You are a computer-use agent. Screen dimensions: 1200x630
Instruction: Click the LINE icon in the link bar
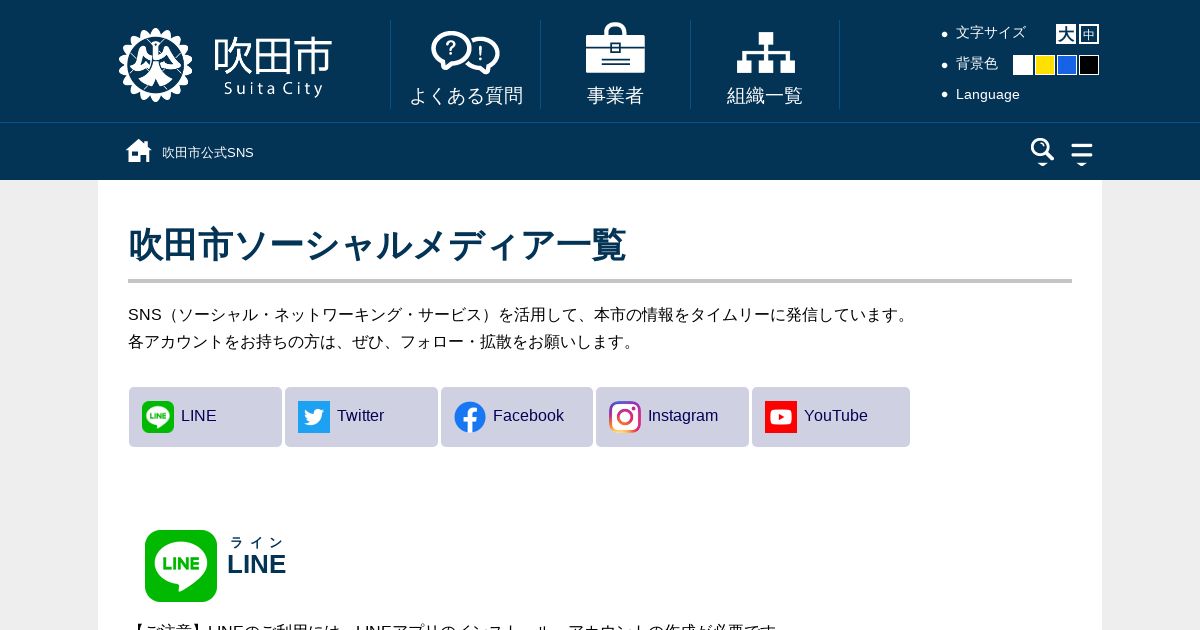(158, 417)
